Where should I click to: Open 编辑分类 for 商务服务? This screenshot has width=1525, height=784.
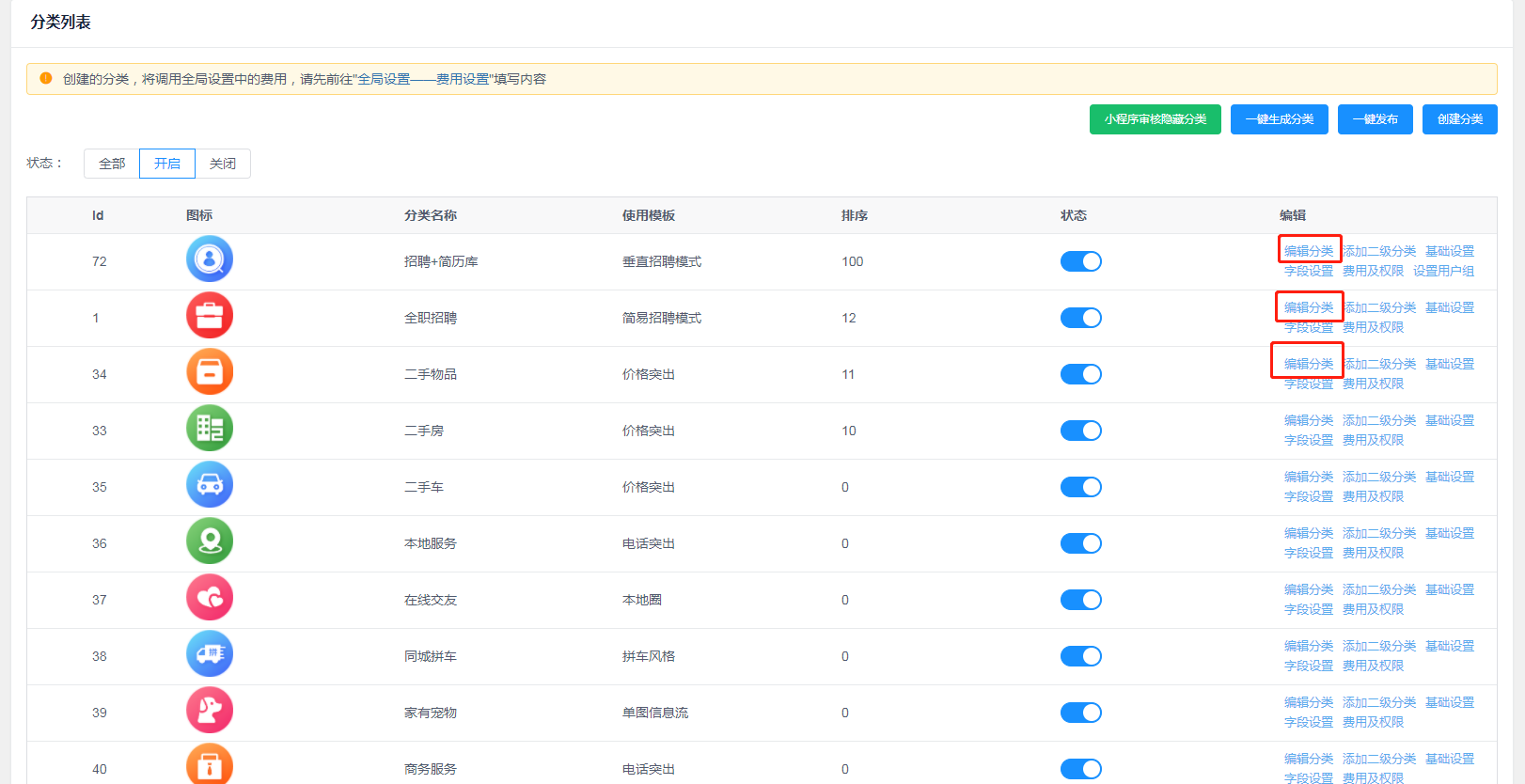1309,759
